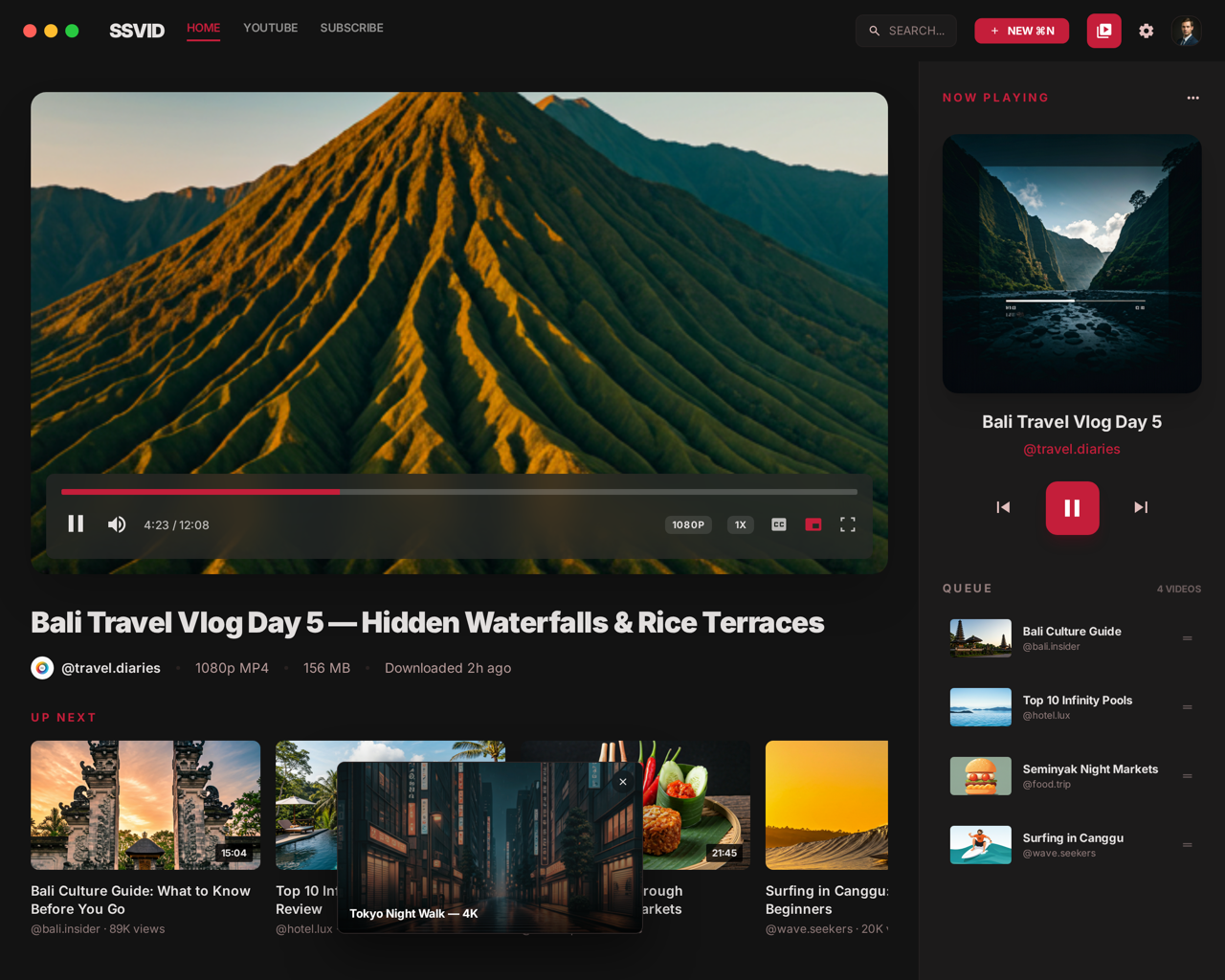Screen dimensions: 1225x980
Task: Toggle closed captions with the CC button
Action: [778, 524]
